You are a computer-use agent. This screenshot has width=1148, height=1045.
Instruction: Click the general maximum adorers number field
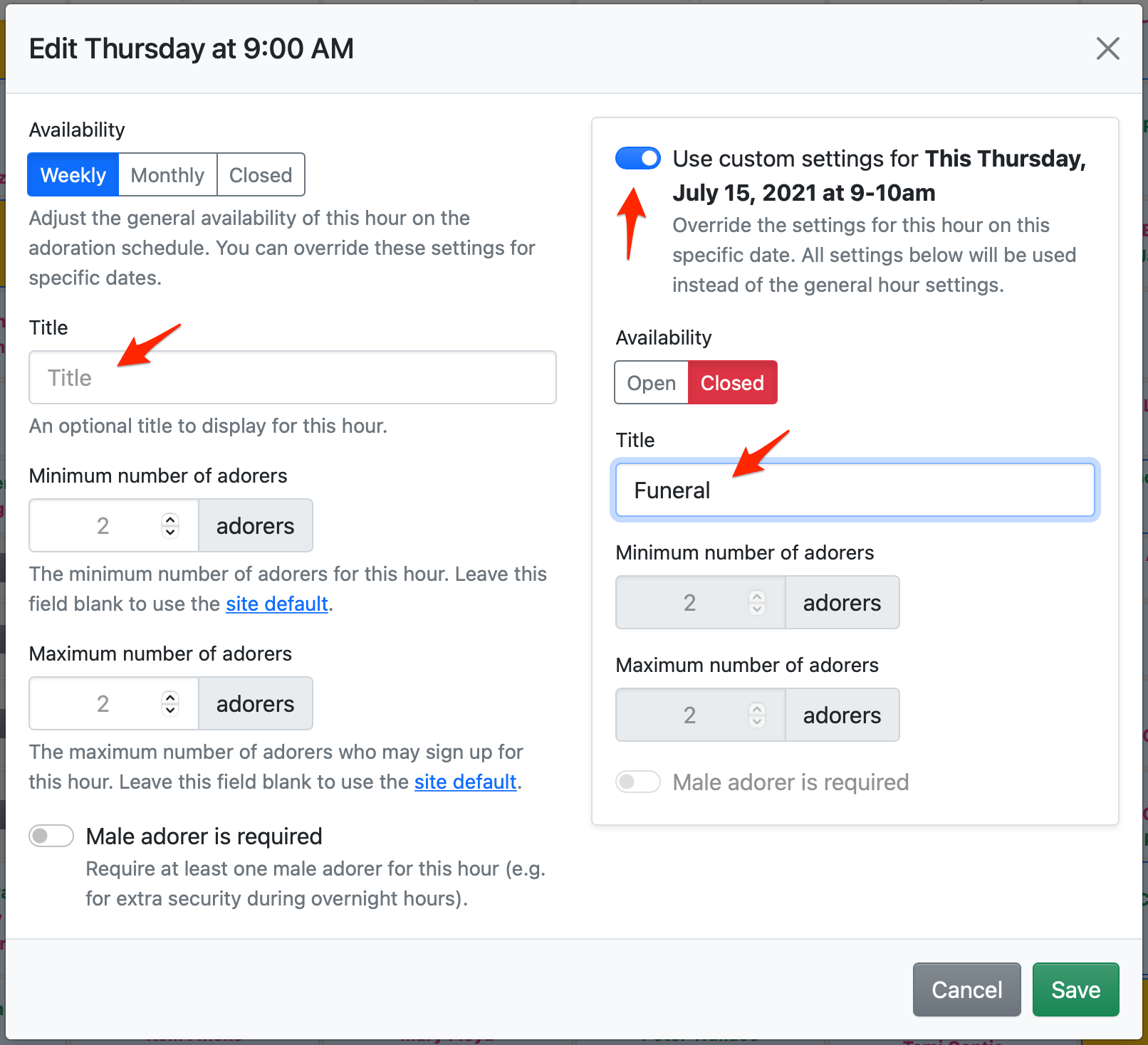click(x=100, y=704)
